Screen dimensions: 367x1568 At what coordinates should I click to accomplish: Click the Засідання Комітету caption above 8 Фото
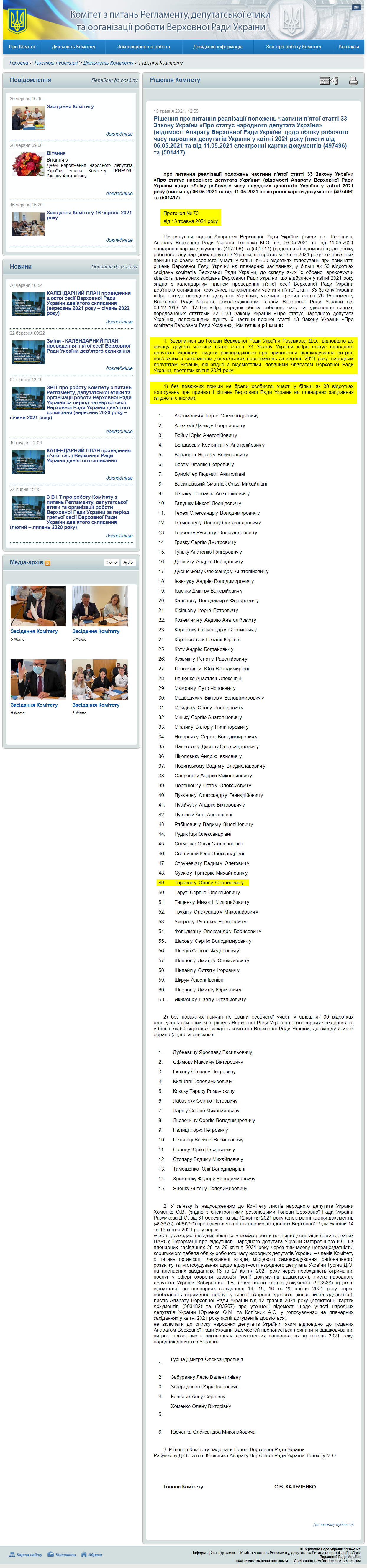coord(34,705)
